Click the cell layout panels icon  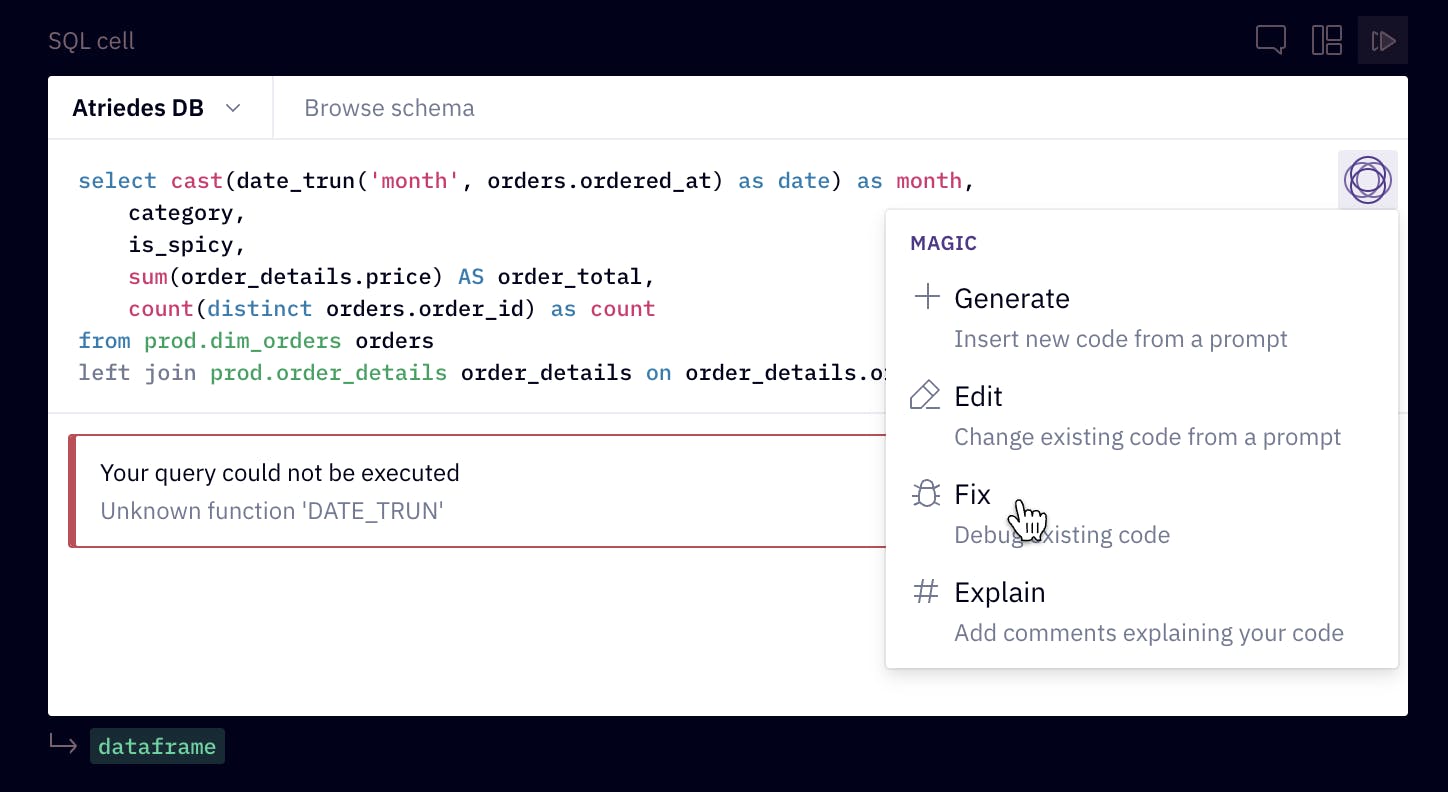pos(1326,41)
